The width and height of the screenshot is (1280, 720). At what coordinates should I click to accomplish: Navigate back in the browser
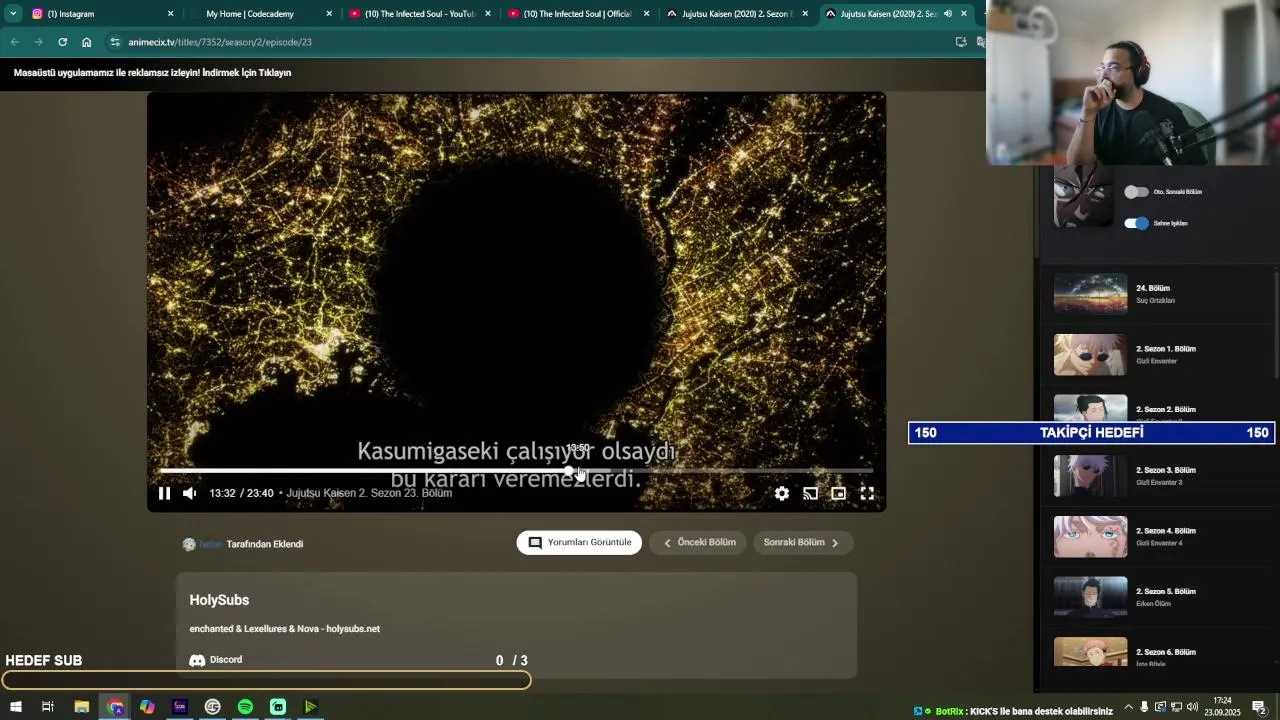click(x=14, y=42)
